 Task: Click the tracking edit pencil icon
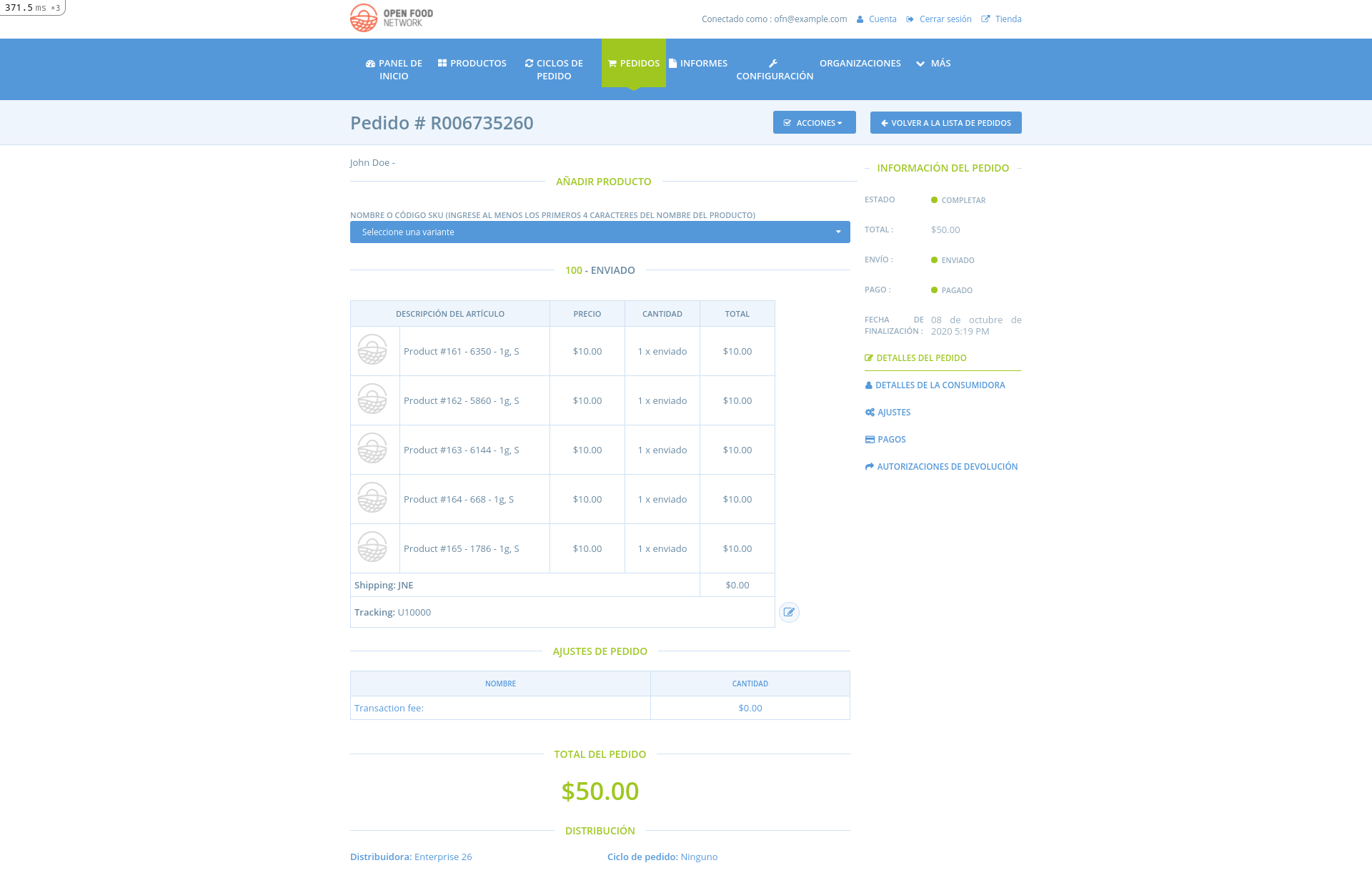click(x=789, y=612)
